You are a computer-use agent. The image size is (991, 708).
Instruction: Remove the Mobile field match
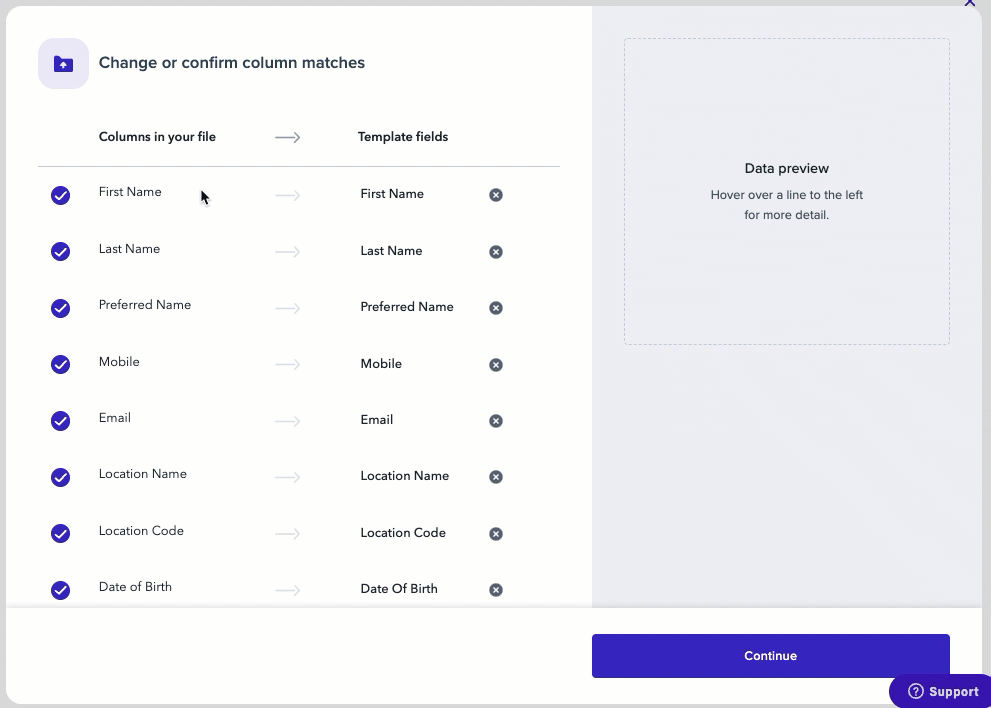496,365
